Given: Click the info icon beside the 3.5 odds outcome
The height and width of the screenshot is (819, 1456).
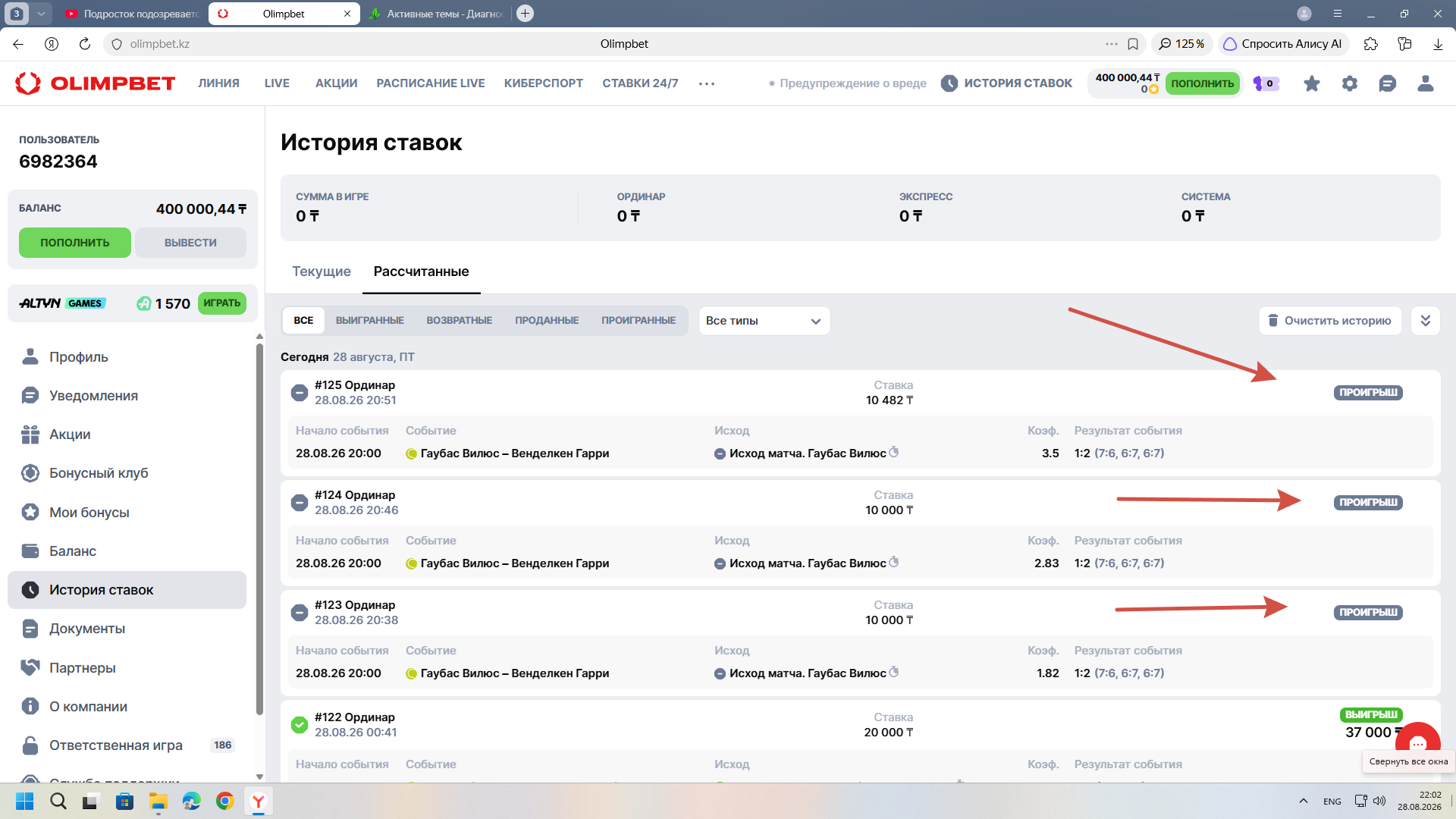Looking at the screenshot, I should coord(894,452).
